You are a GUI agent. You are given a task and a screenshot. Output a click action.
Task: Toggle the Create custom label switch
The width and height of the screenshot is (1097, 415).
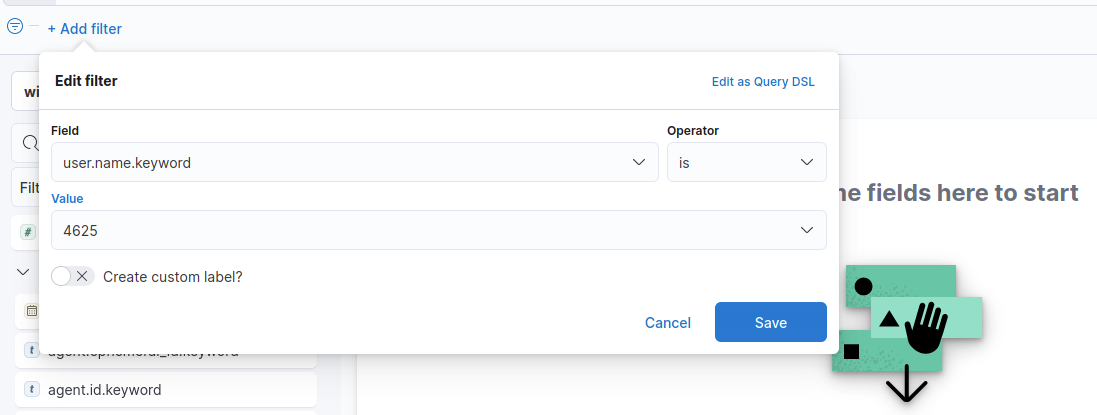click(x=73, y=276)
